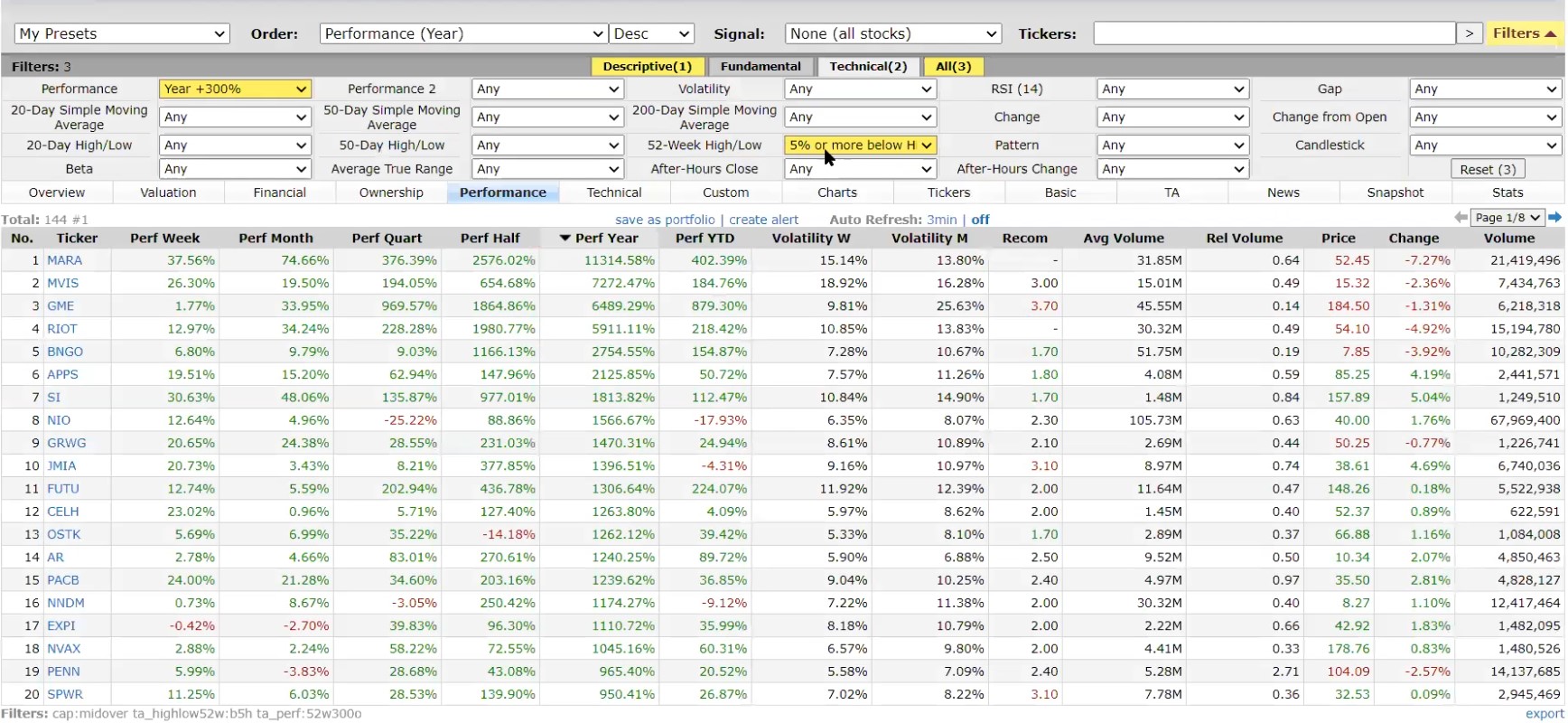The width and height of the screenshot is (1568, 723).
Task: Open the News view tab
Action: click(1283, 192)
